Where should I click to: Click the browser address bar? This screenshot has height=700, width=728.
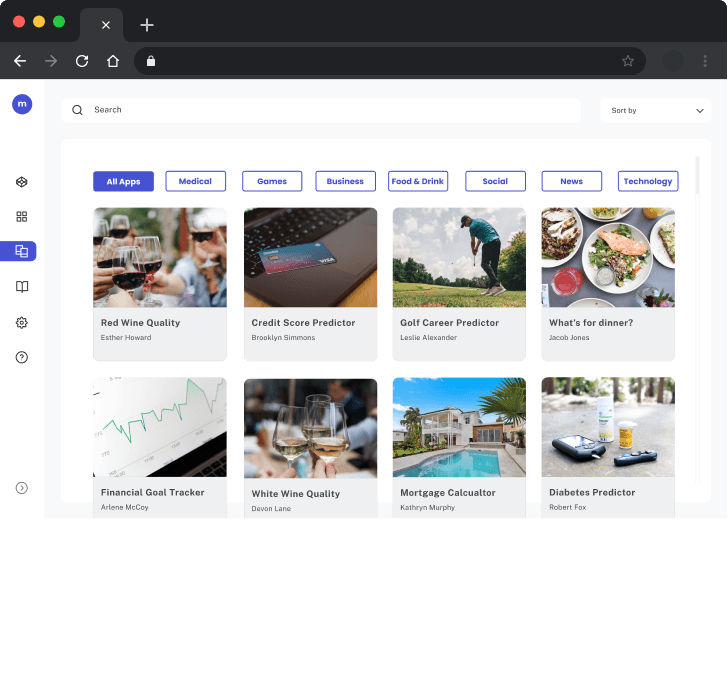click(x=390, y=61)
